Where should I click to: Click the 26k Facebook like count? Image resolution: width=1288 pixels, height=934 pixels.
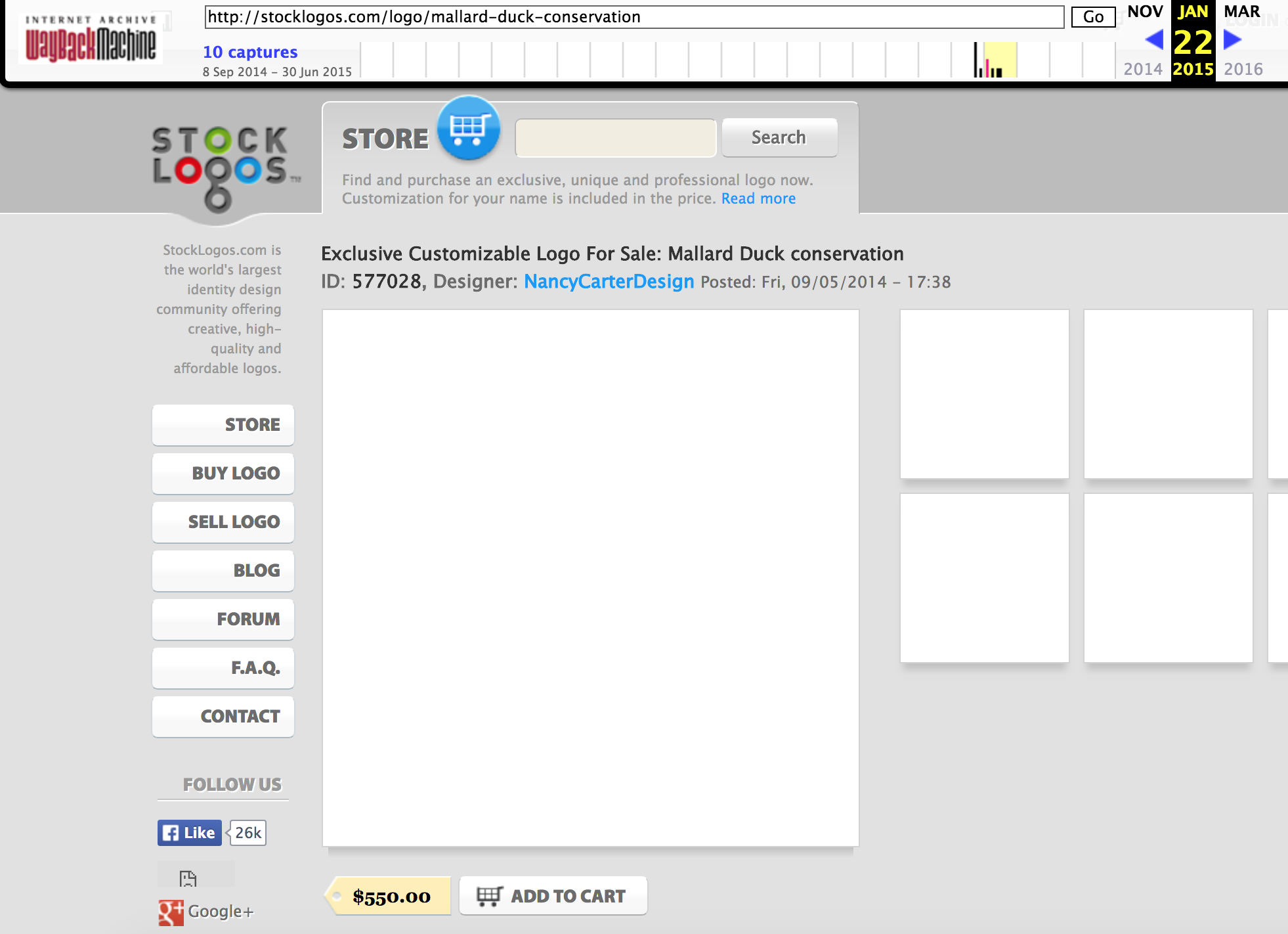click(x=247, y=833)
